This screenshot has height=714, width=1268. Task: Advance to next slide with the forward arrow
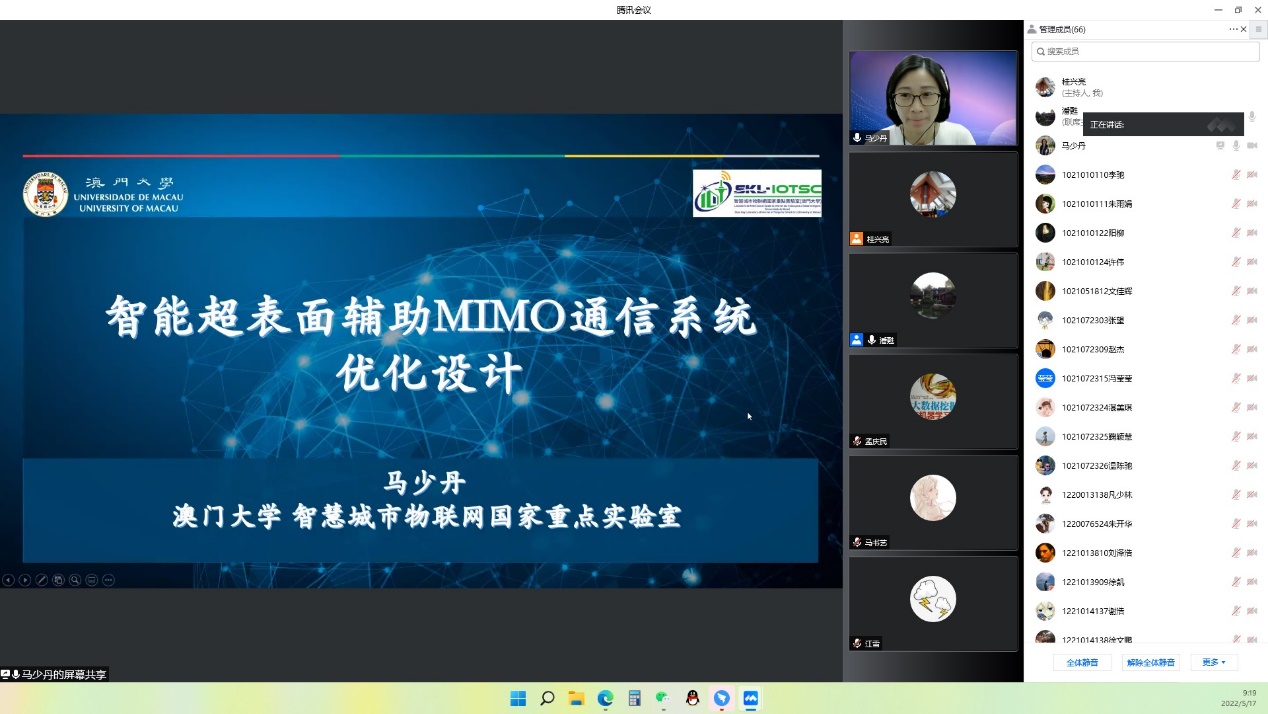[25, 580]
